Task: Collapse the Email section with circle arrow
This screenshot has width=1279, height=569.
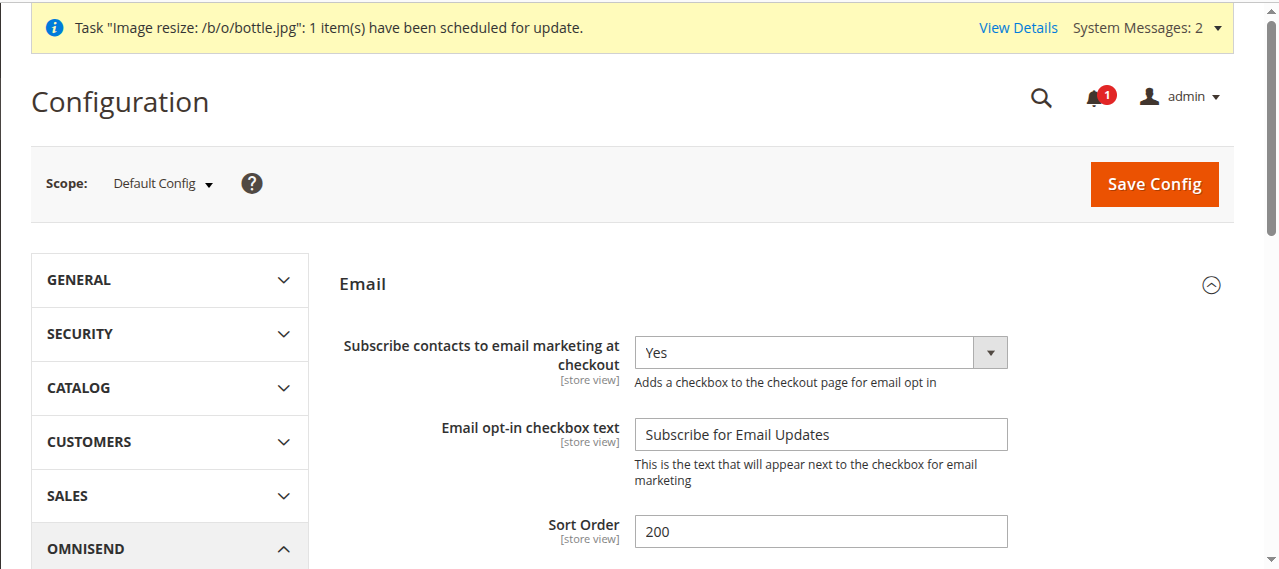Action: pos(1211,285)
